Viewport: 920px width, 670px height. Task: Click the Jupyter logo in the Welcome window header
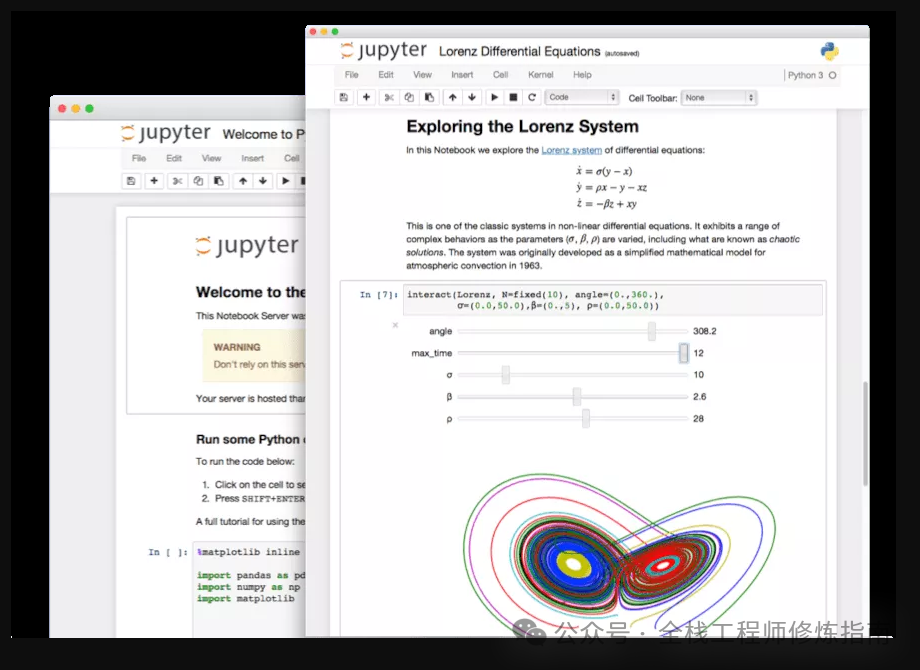point(165,133)
